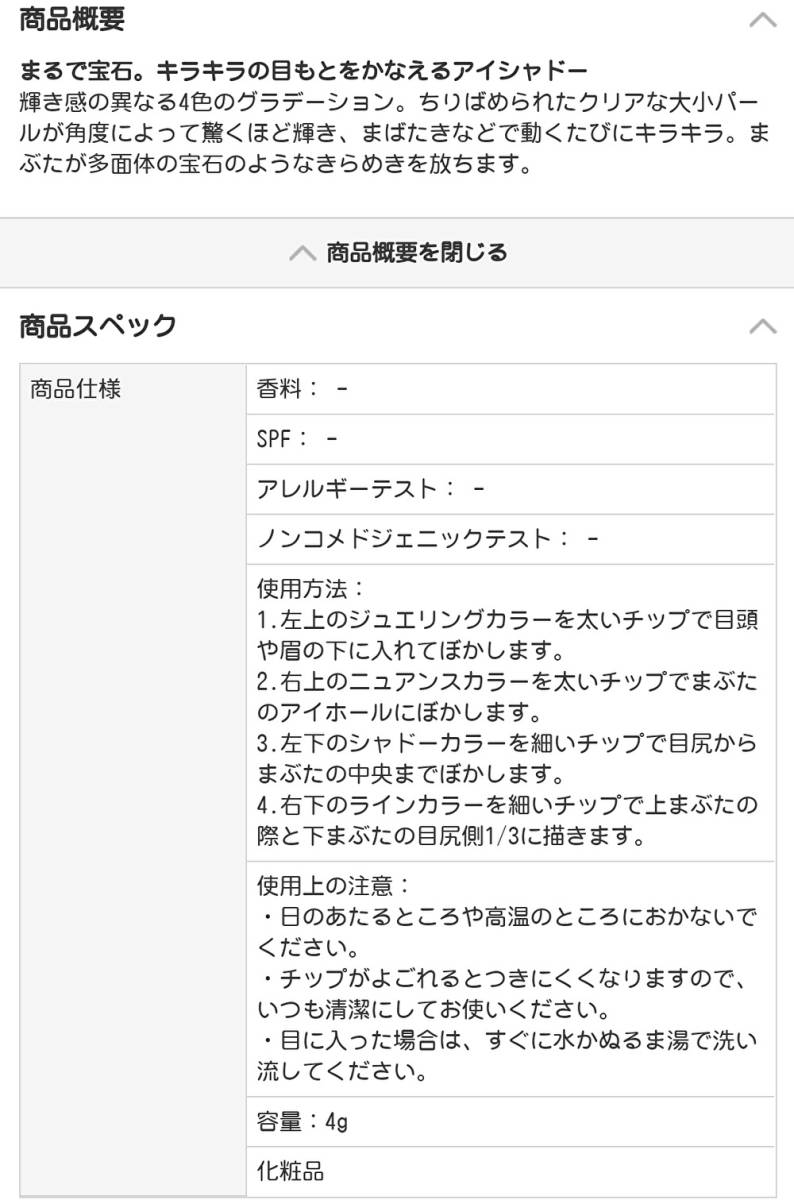The height and width of the screenshot is (1200, 794).
Task: Click the small chevron icon beside 商品概要を閉じる
Action: pyautogui.click(x=301, y=253)
